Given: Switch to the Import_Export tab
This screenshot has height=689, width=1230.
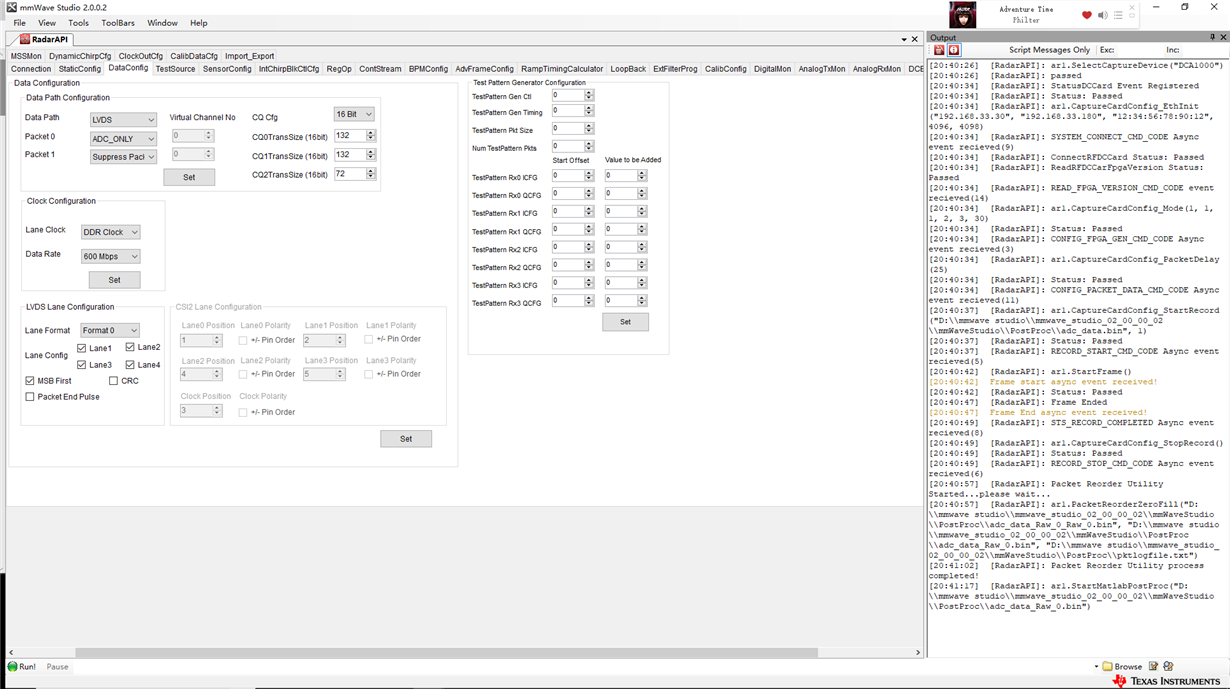Looking at the screenshot, I should click(249, 56).
